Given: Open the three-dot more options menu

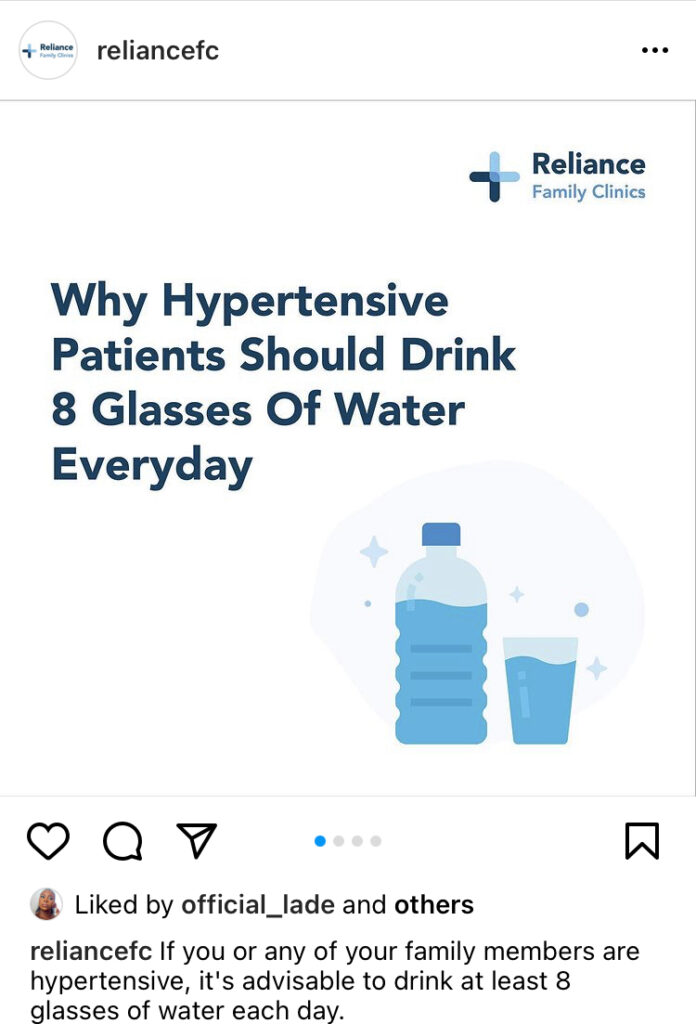Looking at the screenshot, I should point(654,50).
